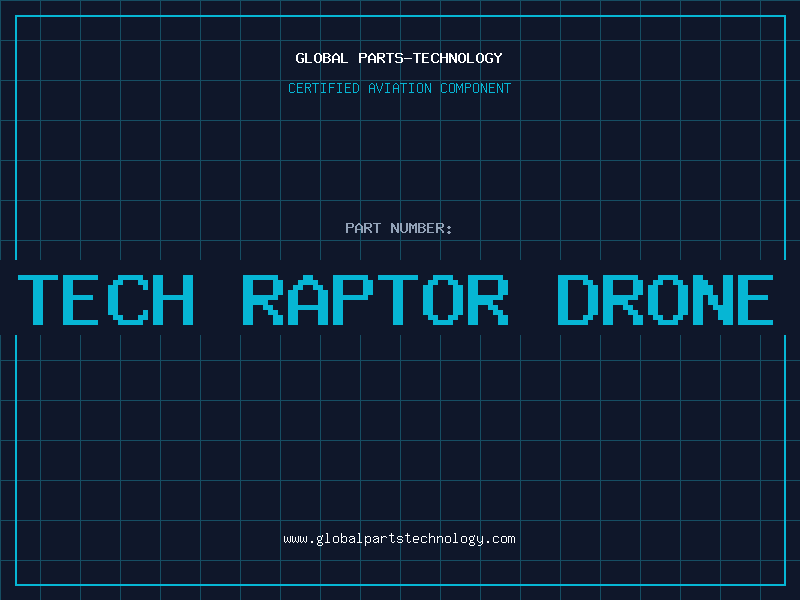Click the GLOBAL PARTS-TECHNOLOGY heading
The image size is (800, 600).
(399, 58)
